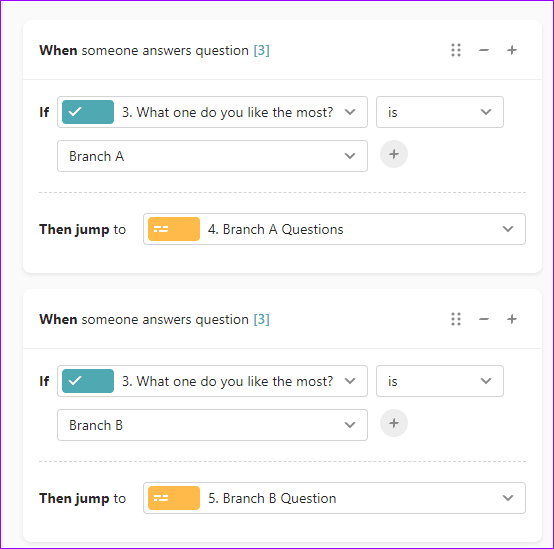Click teal checkmark question icon in first rule
Screen dimensions: 554x549
pyautogui.click(x=88, y=112)
